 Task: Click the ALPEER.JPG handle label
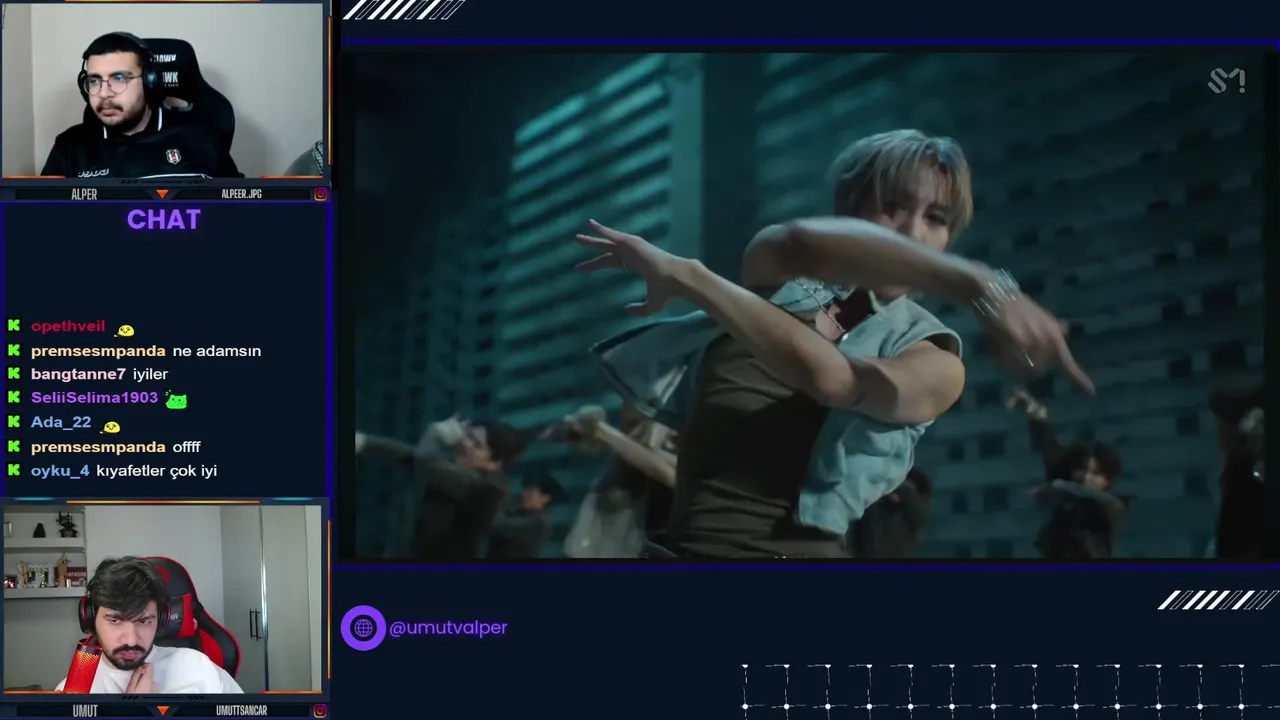pos(241,194)
